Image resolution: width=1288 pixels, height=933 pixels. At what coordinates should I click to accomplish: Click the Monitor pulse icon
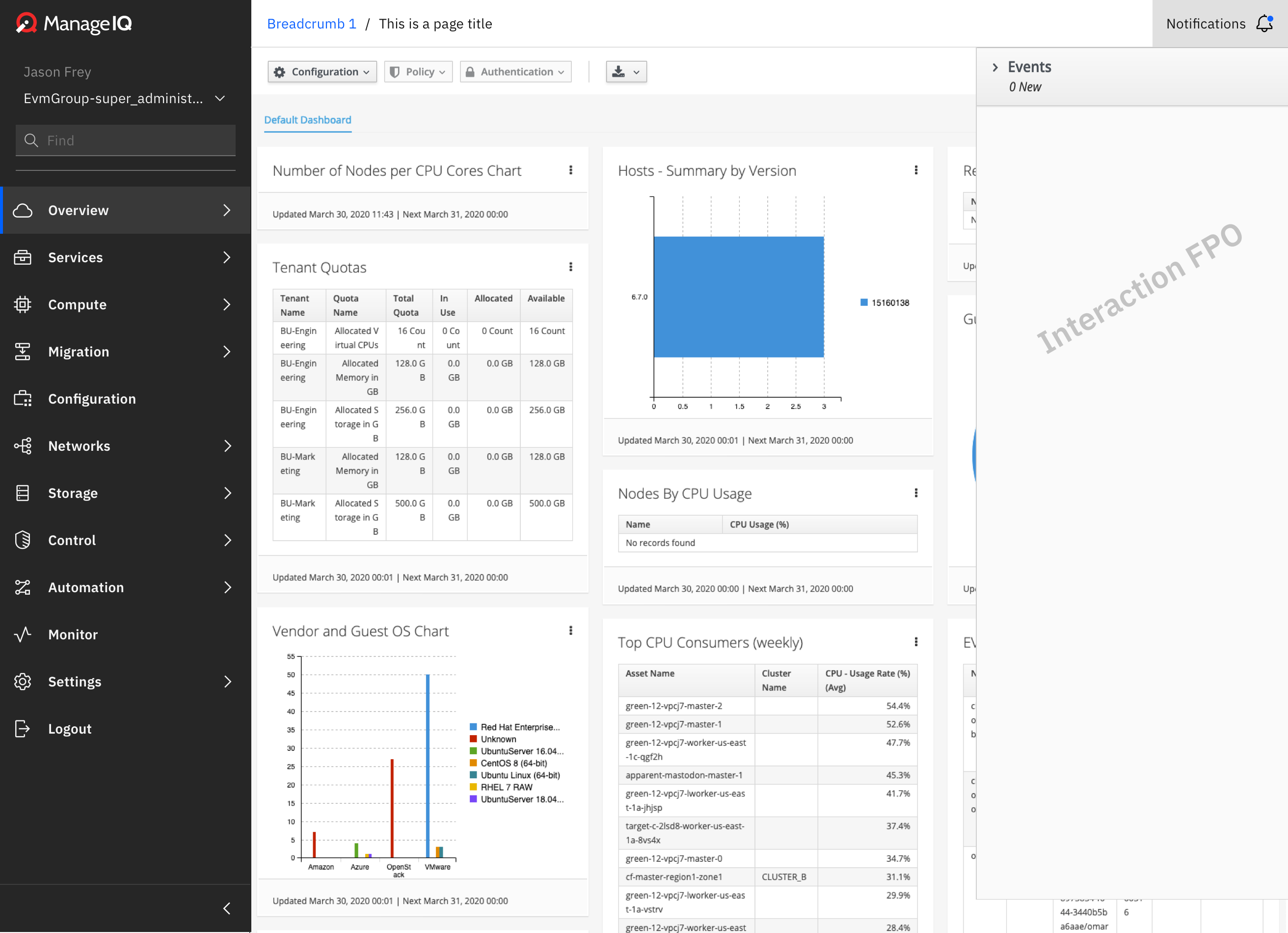coord(23,635)
